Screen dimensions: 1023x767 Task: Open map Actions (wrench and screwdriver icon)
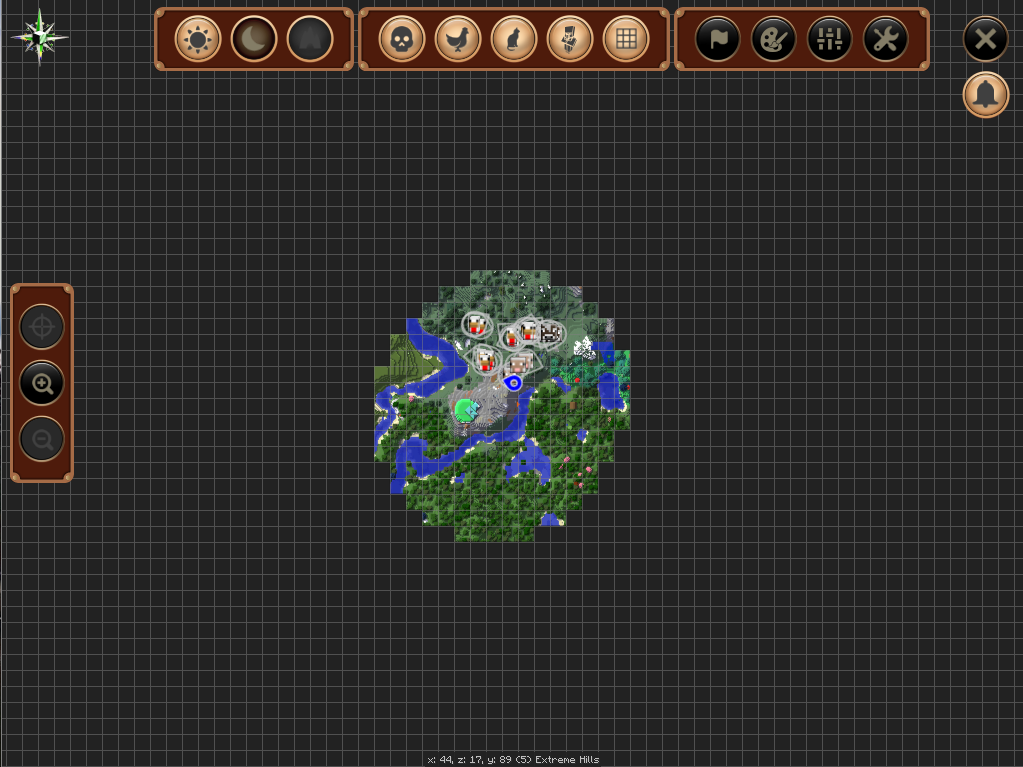pyautogui.click(x=886, y=39)
